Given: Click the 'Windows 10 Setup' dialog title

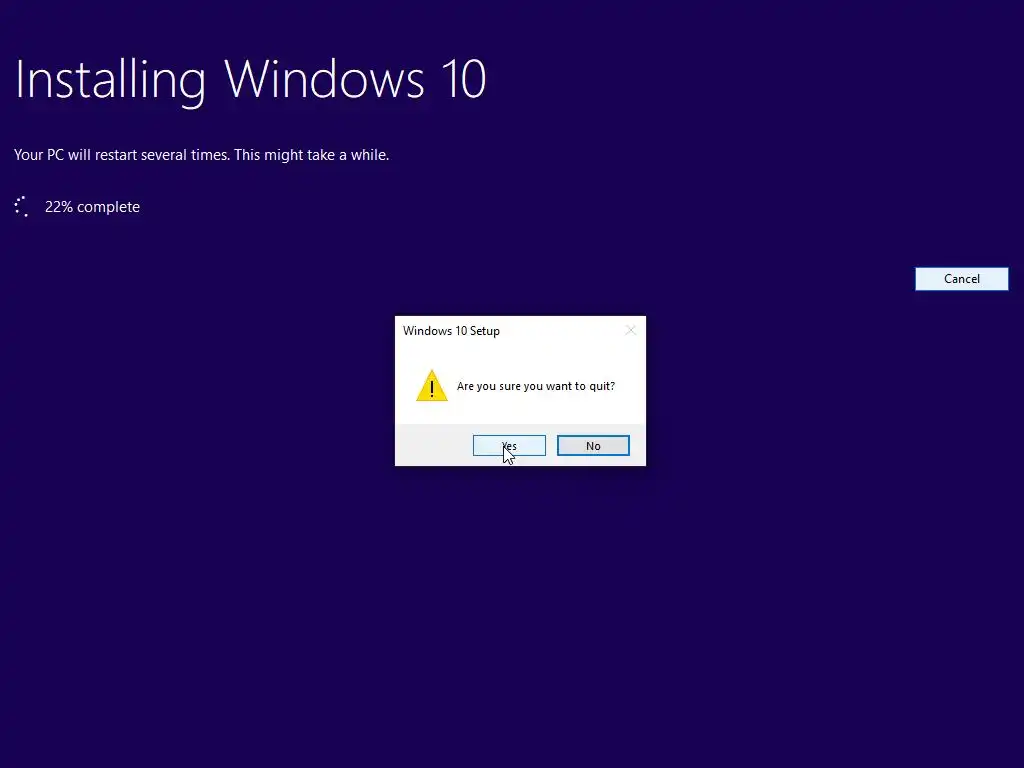Looking at the screenshot, I should click(451, 330).
